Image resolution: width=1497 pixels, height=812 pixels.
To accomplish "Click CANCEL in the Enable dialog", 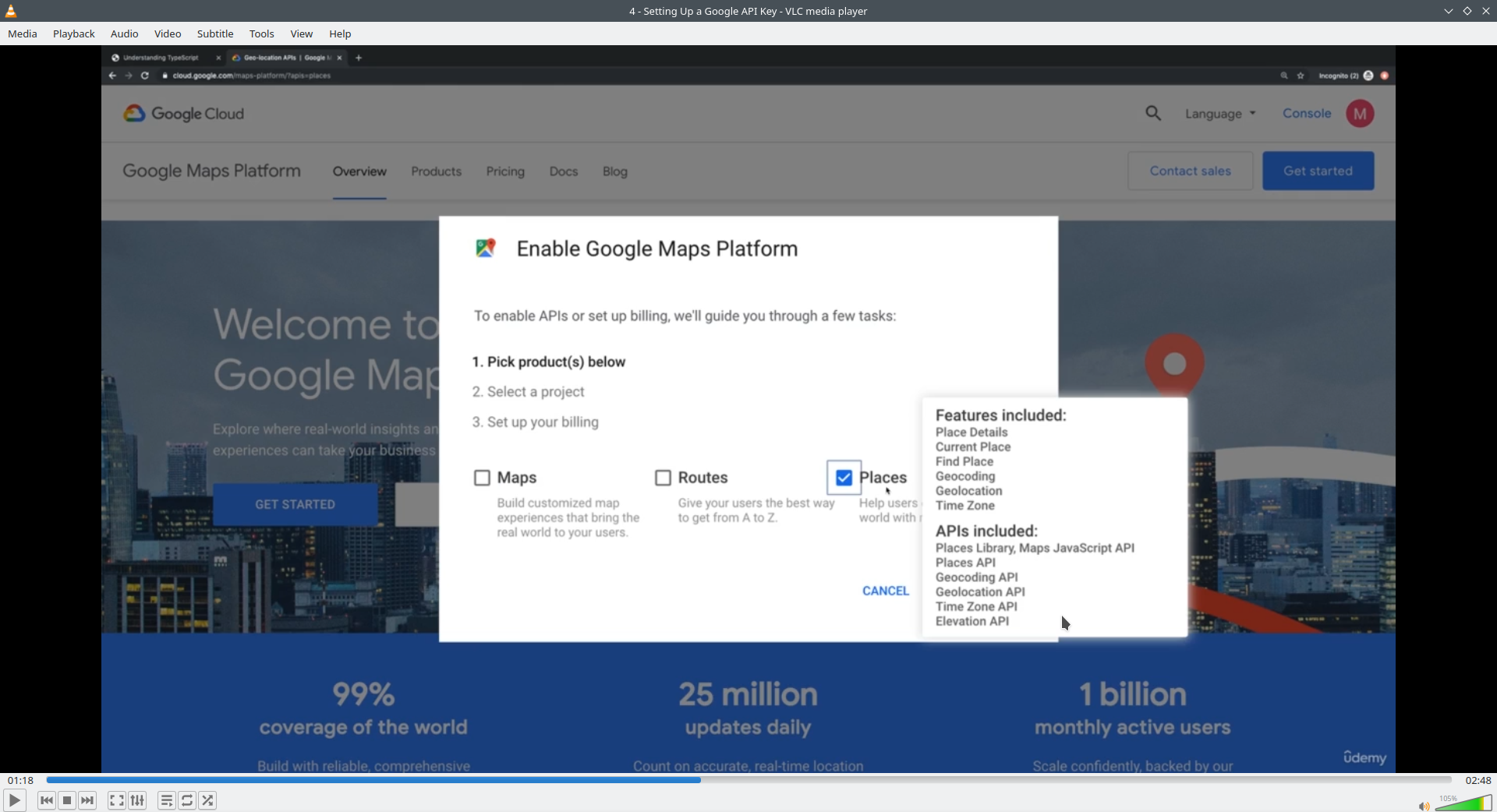I will click(886, 591).
